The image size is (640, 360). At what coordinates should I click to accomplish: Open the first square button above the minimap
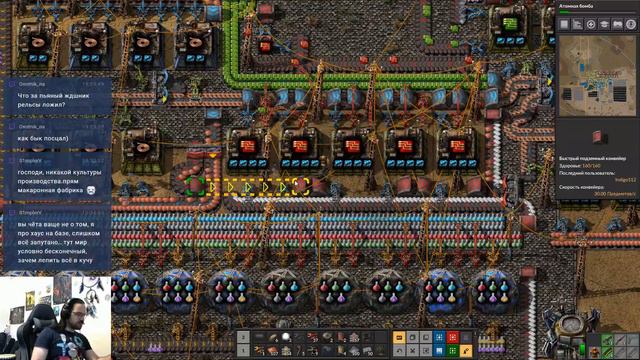click(564, 24)
